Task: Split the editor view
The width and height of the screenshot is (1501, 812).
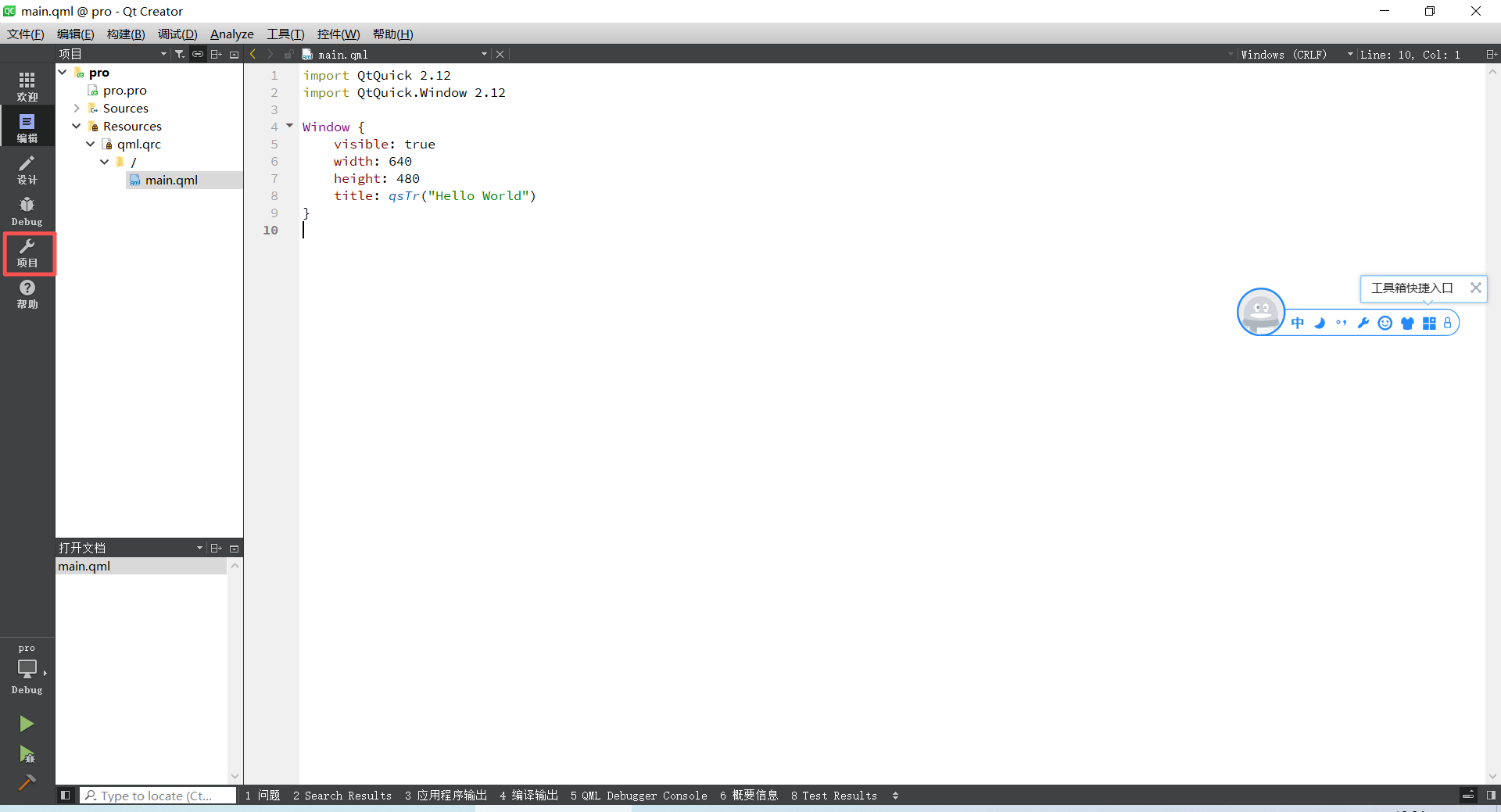Action: [1491, 54]
